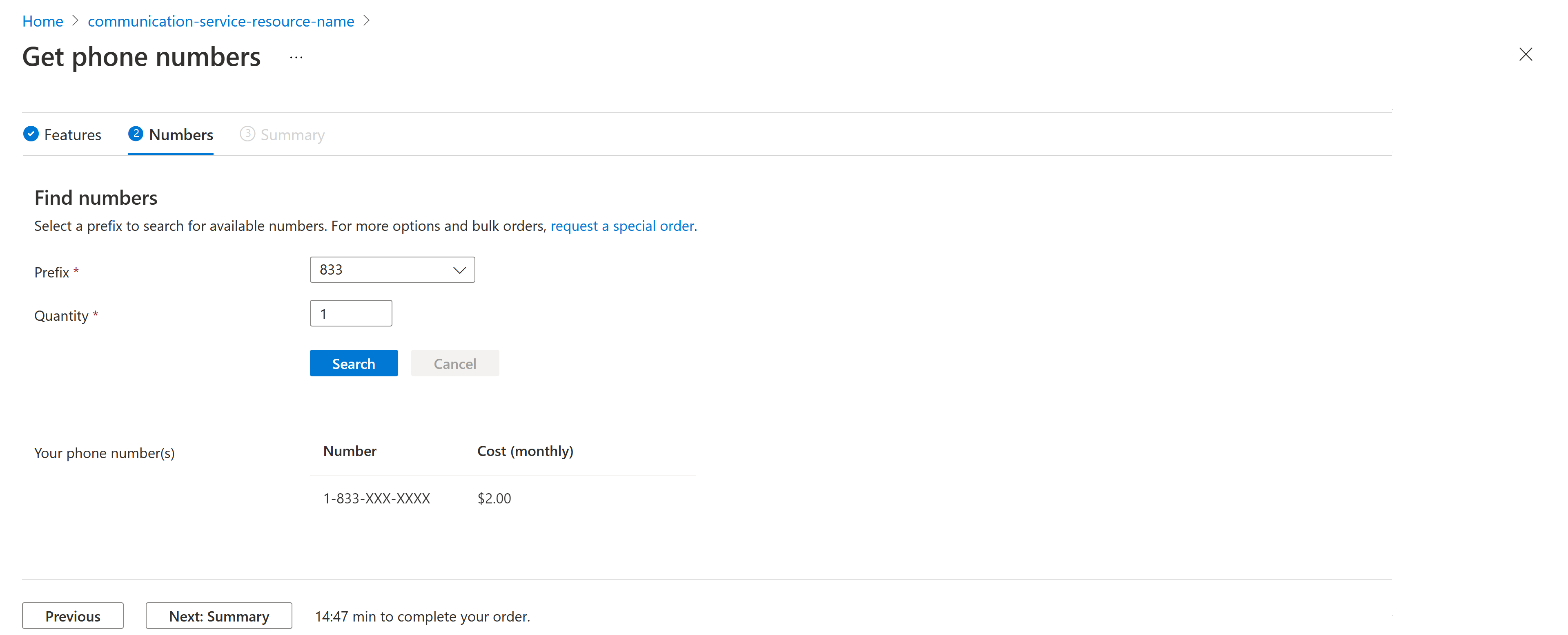Viewport: 1568px width, 635px height.
Task: Click the Search button to find numbers
Action: point(354,363)
